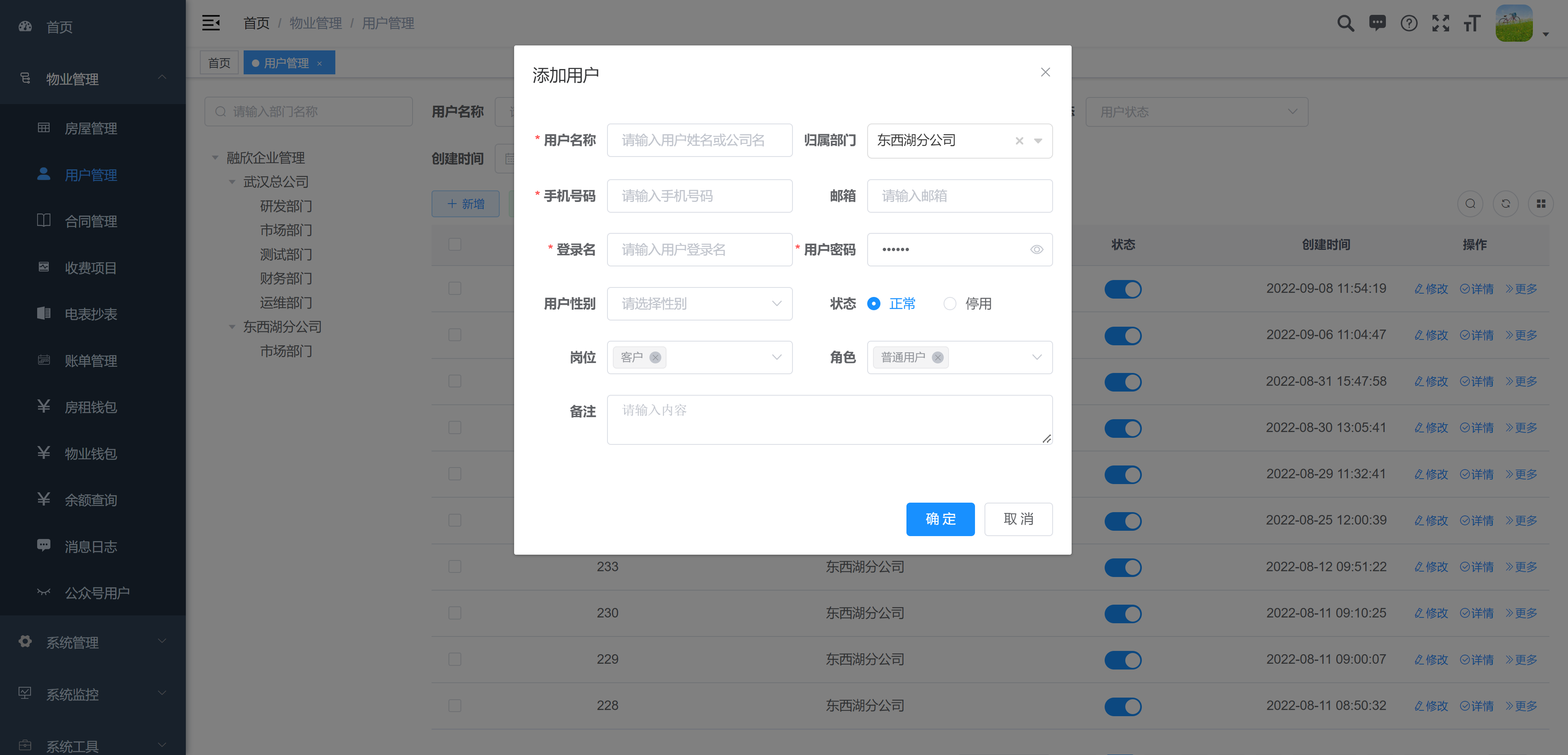Toggle status switch for user 230
The image size is (1568, 755).
1122,614
